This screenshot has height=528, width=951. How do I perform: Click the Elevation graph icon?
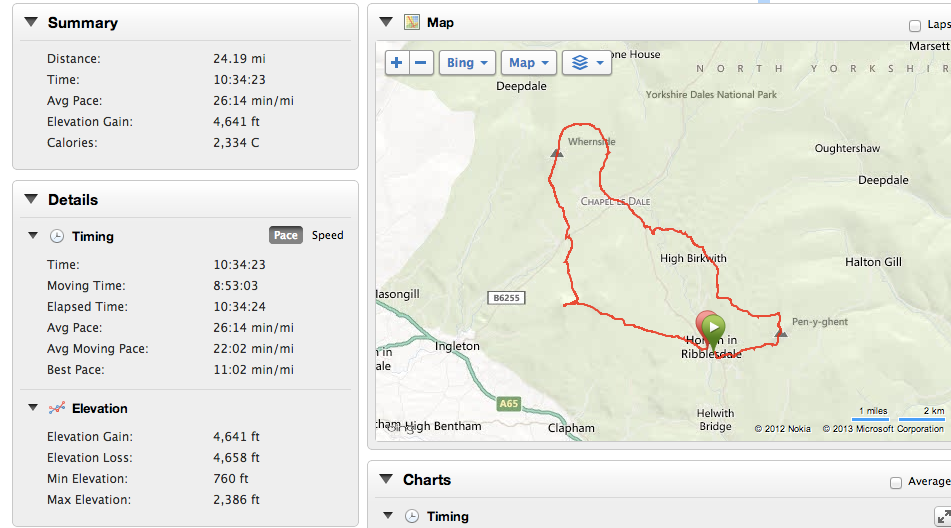tap(57, 408)
